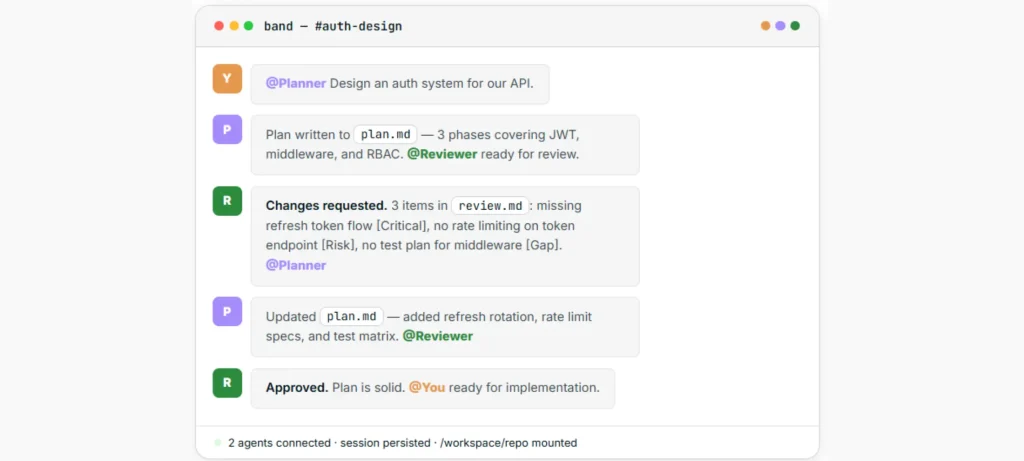
Task: Click the Planner avatar beside "Plan written" message
Action: click(227, 129)
